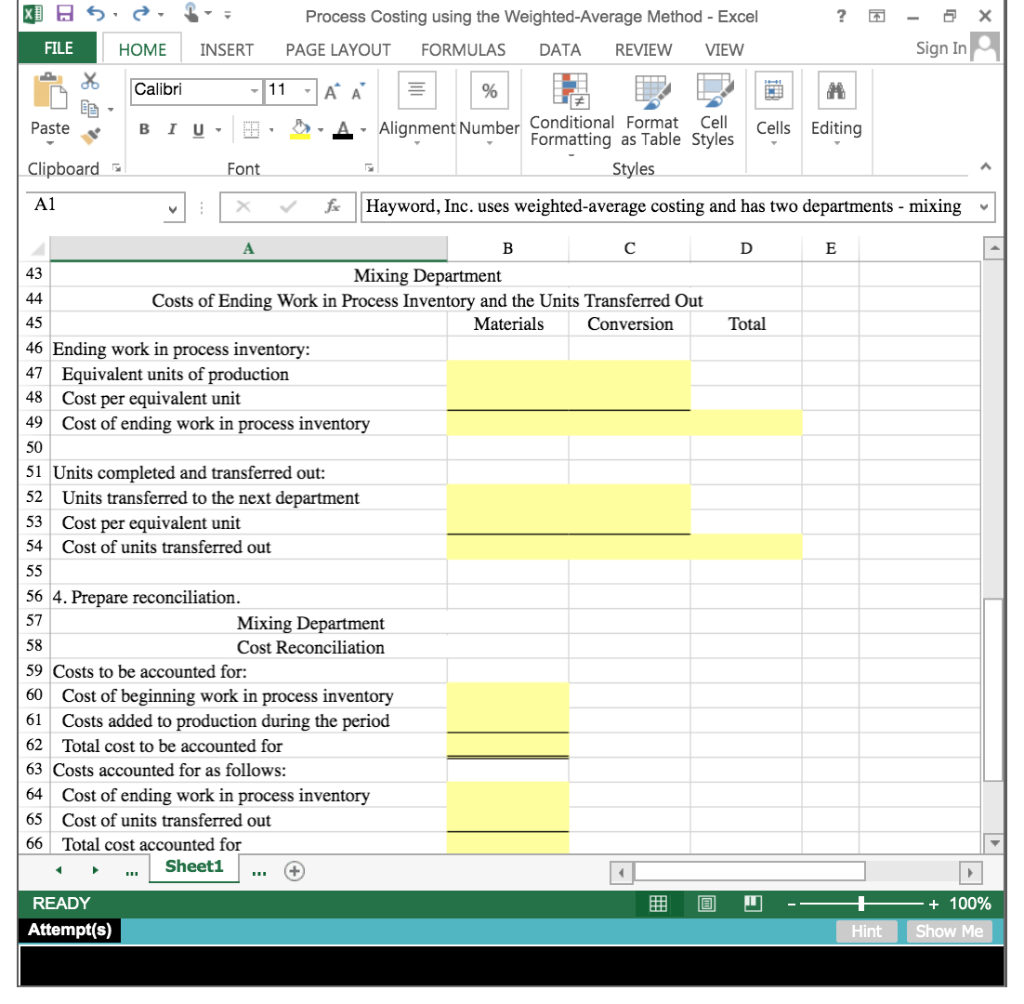Open underline style dropdown arrow

click(218, 130)
